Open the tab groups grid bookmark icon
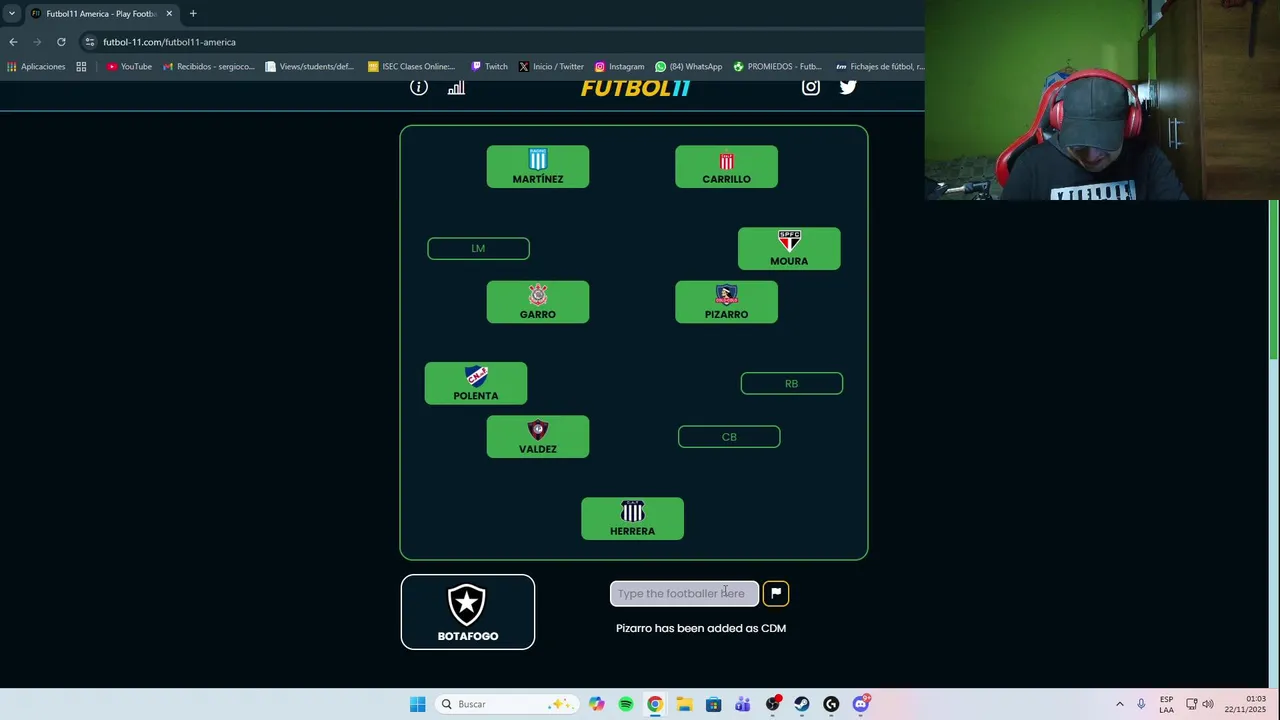The height and width of the screenshot is (720, 1280). 81,67
